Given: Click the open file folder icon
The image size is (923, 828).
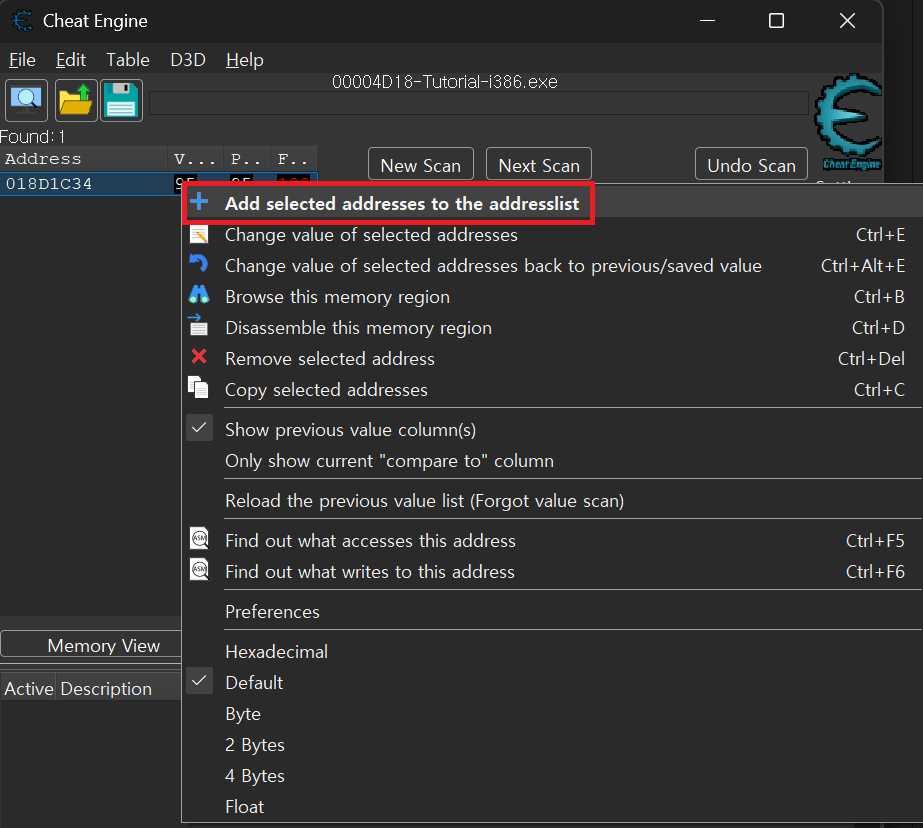Looking at the screenshot, I should pyautogui.click(x=75, y=100).
